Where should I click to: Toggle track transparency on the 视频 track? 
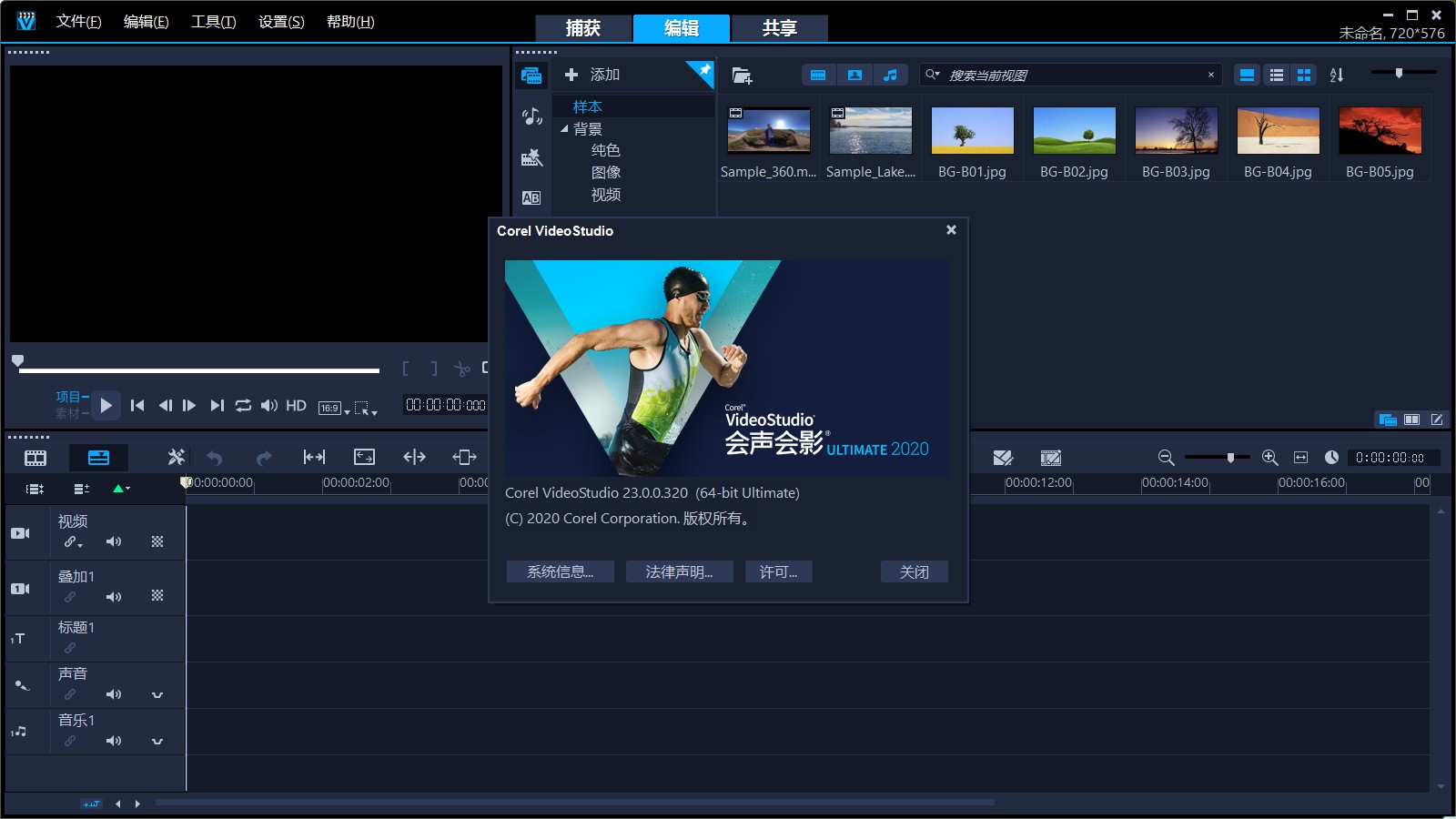coord(157,541)
